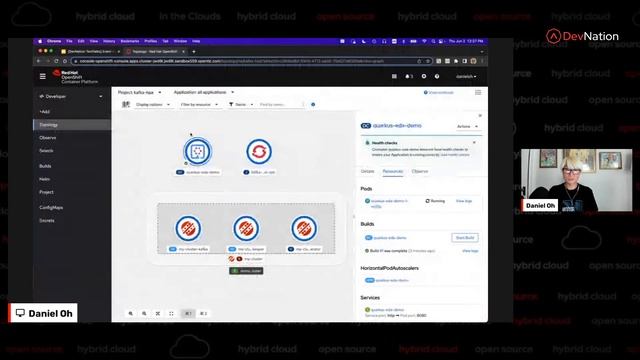Switch to list view icon at top right

[478, 93]
